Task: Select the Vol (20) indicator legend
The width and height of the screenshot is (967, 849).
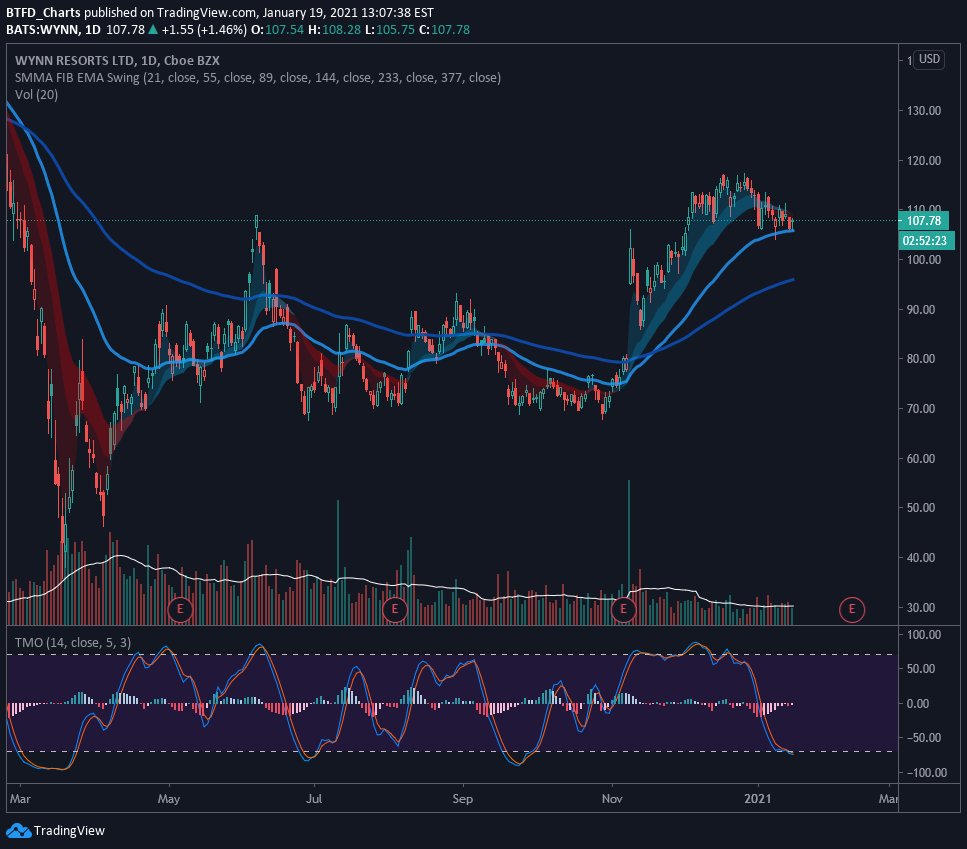Action: click(x=36, y=95)
